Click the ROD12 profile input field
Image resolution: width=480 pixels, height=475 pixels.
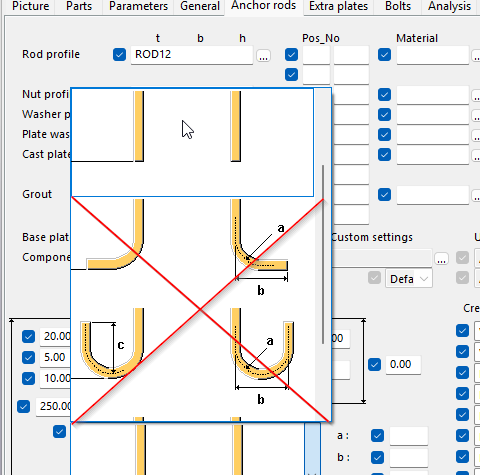(x=192, y=55)
